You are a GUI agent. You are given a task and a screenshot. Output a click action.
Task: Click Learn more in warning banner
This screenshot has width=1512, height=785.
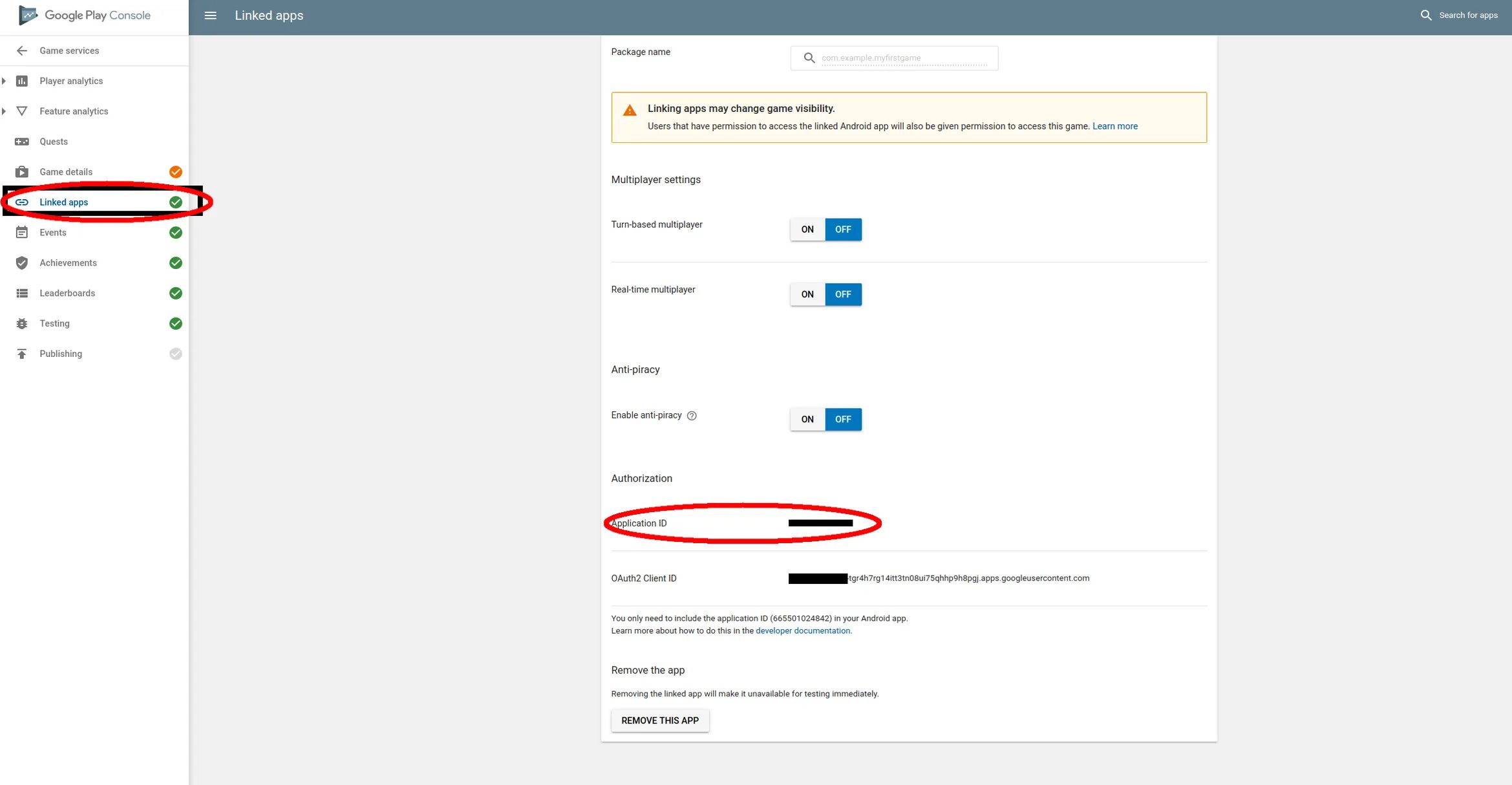tap(1114, 126)
